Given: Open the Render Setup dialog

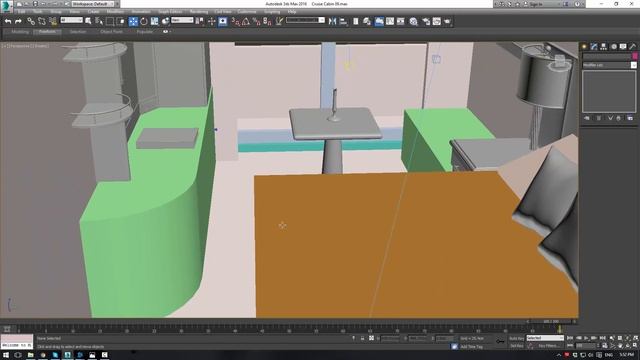Looking at the screenshot, I should [x=426, y=21].
